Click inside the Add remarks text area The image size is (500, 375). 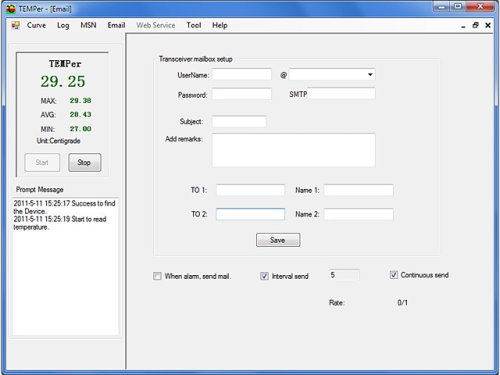pos(294,150)
